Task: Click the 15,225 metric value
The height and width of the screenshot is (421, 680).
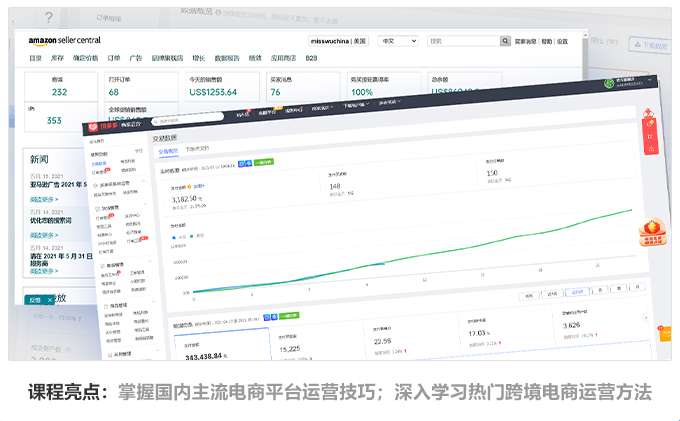Action: [x=290, y=349]
